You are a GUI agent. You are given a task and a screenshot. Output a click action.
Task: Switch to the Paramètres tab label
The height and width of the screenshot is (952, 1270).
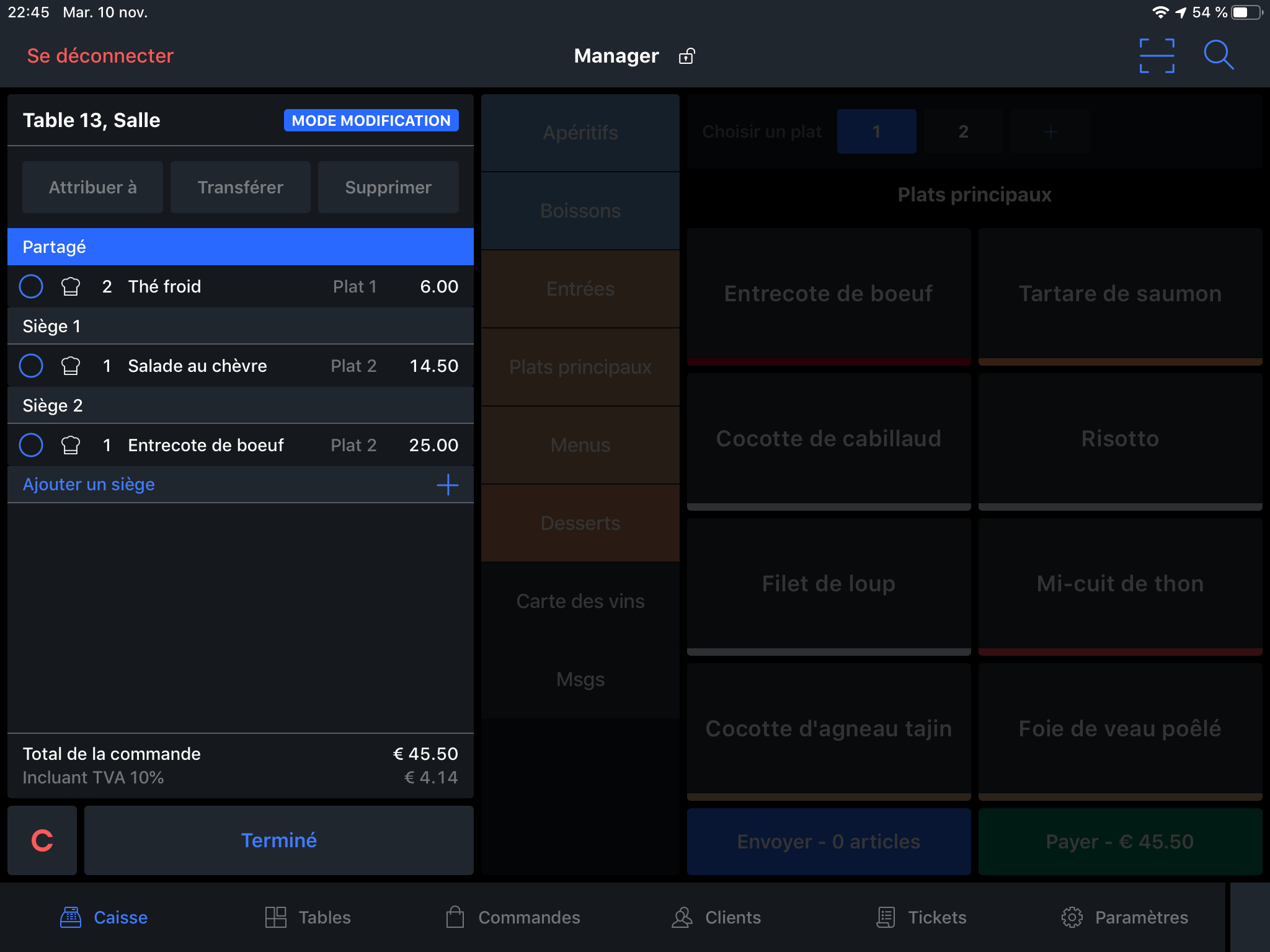pyautogui.click(x=1142, y=917)
